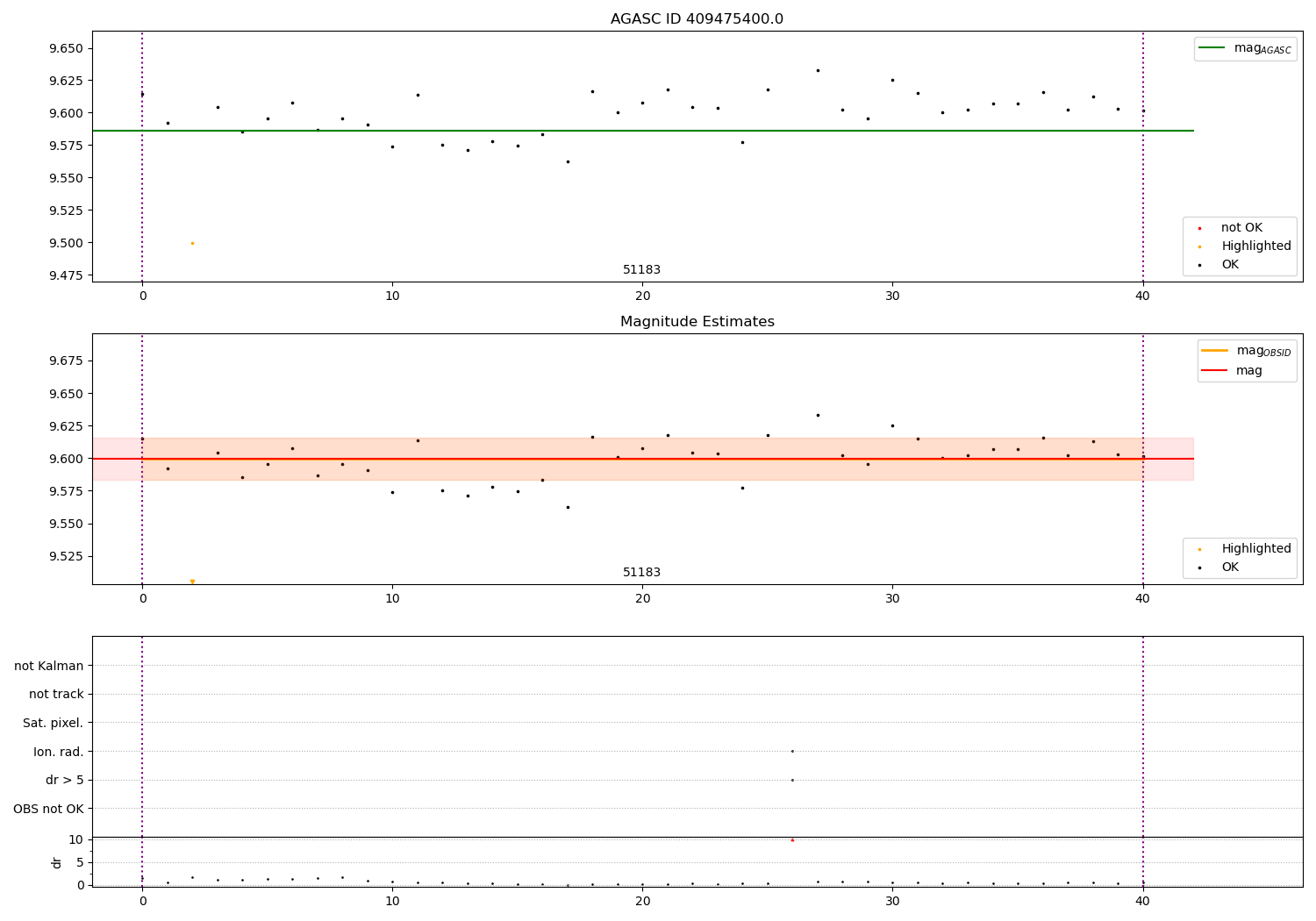Click the y-tick label 10 in the dr plot
The image size is (1316, 921).
[x=76, y=839]
